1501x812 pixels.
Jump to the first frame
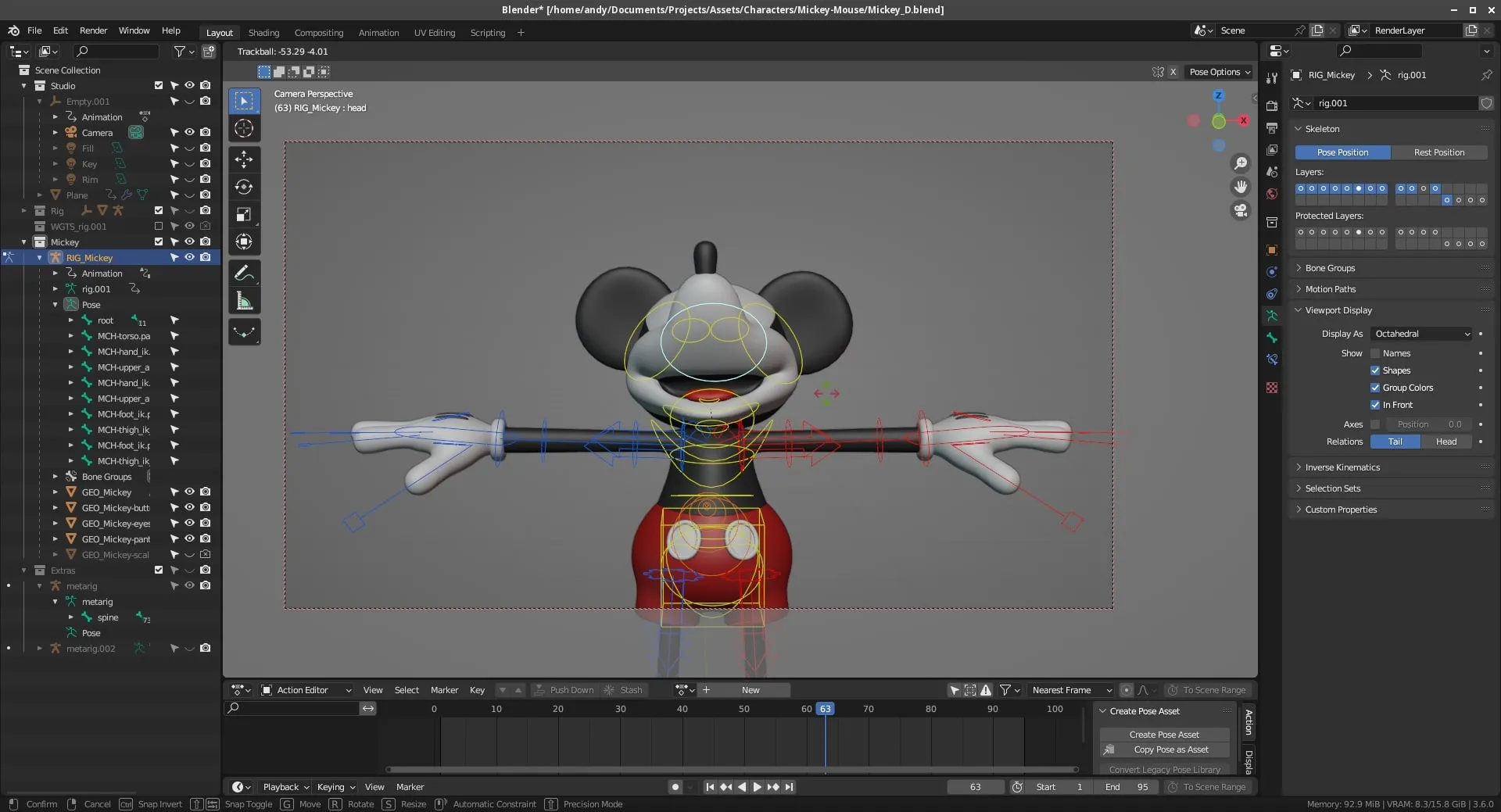click(710, 787)
